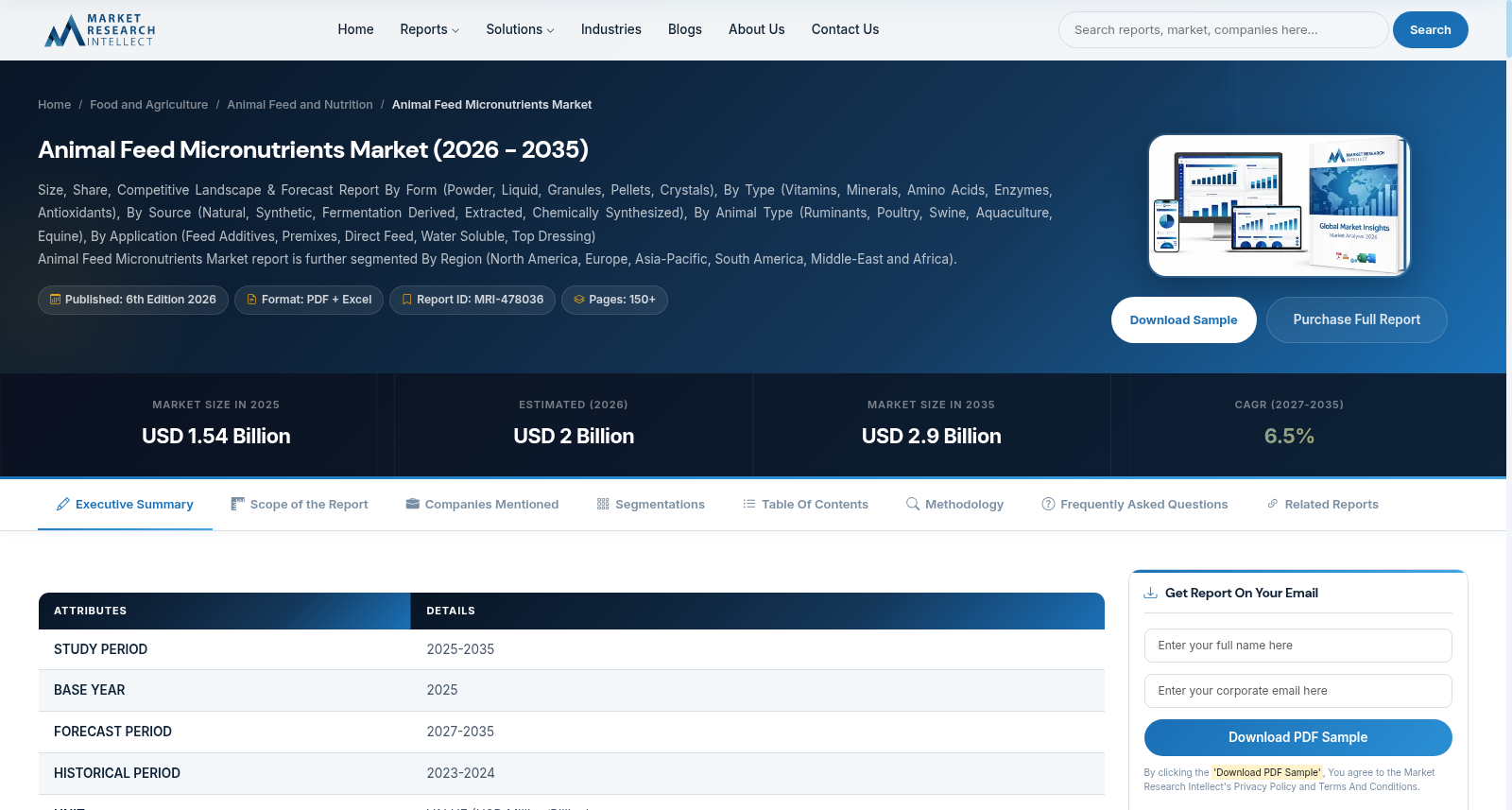This screenshot has width=1512, height=810.
Task: Open the Contact Us page
Action: coord(845,29)
